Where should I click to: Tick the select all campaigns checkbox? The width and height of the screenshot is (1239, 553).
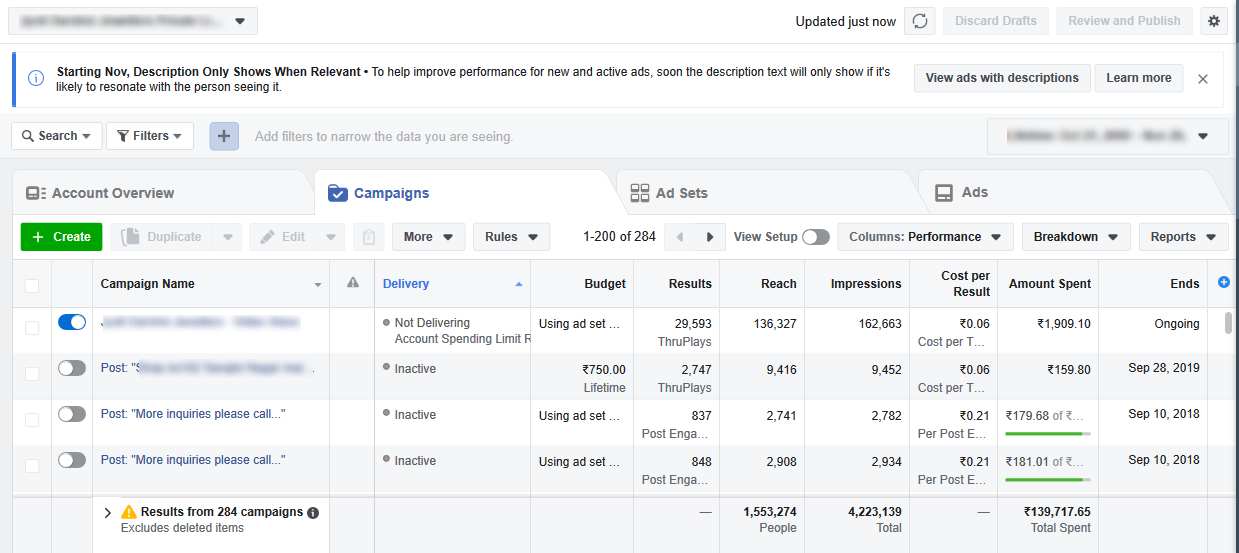point(32,285)
